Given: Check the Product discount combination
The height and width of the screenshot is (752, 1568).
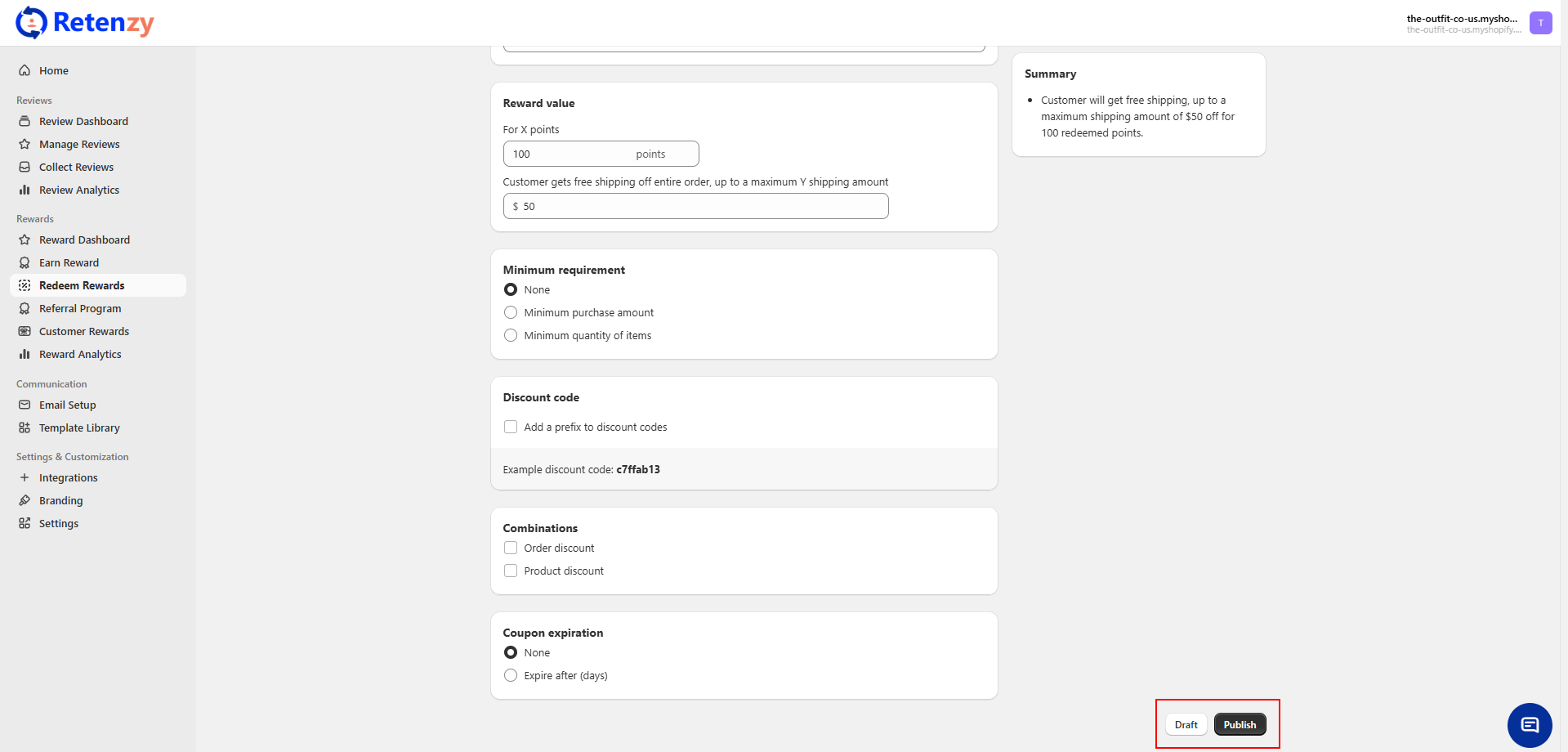Looking at the screenshot, I should click(511, 571).
